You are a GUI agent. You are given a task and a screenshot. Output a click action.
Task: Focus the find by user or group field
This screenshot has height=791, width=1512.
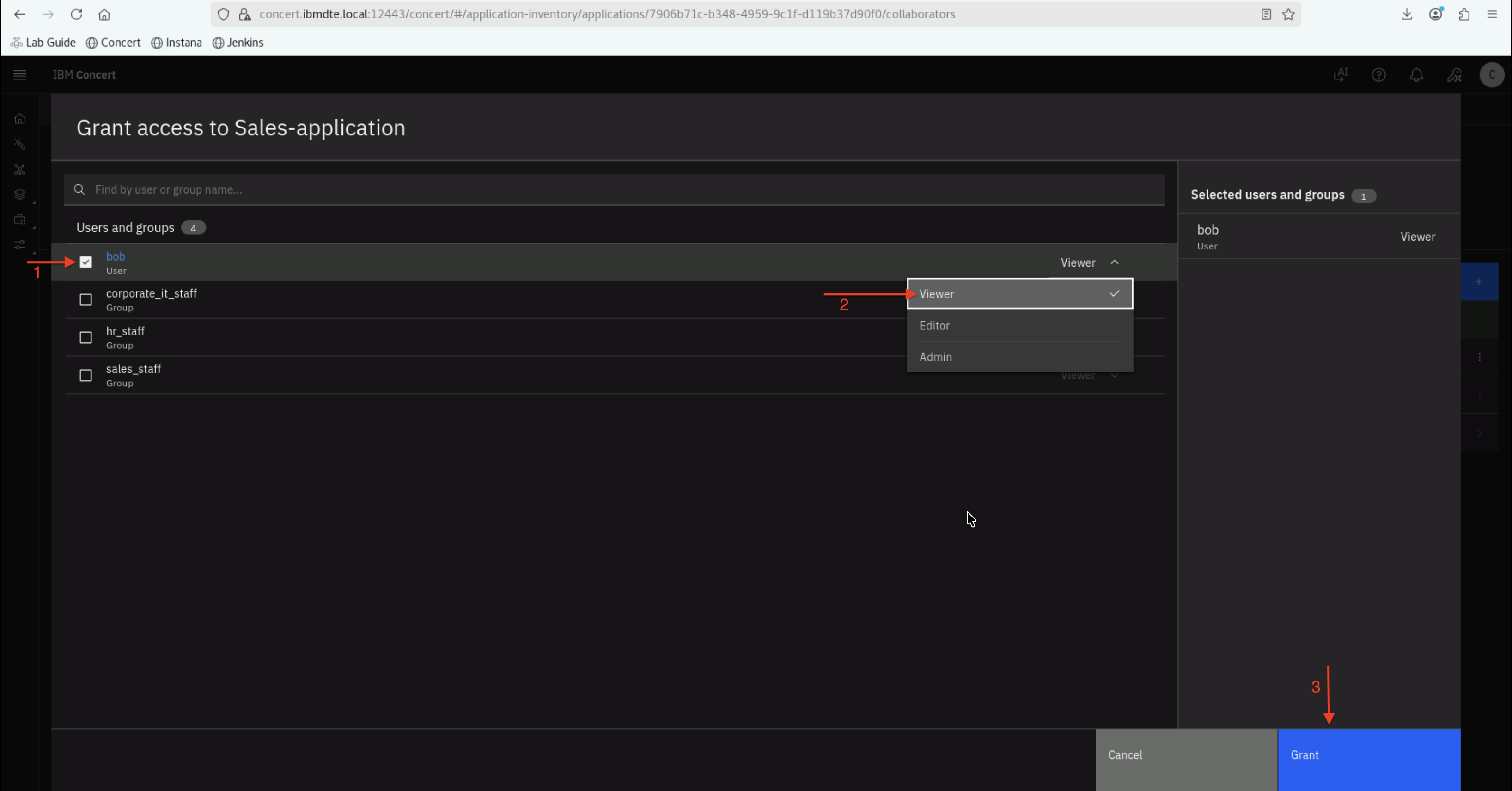pyautogui.click(x=614, y=189)
